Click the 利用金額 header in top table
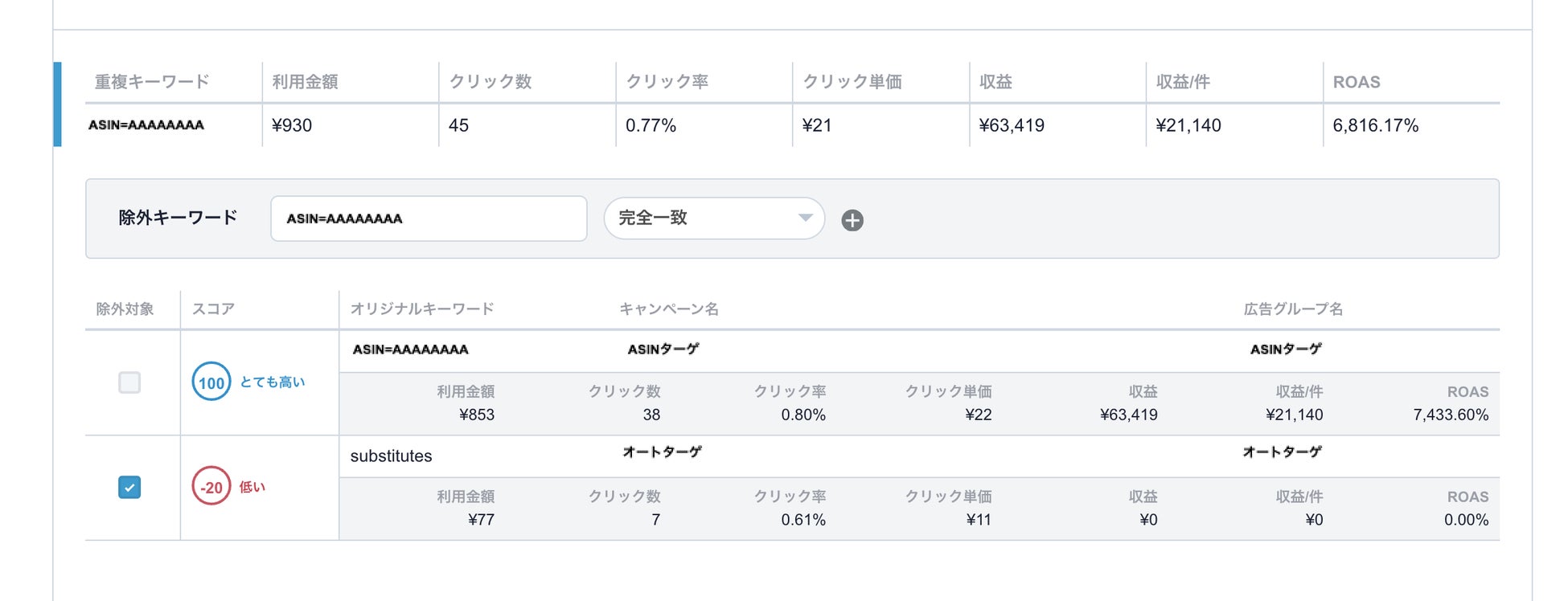 tap(305, 82)
